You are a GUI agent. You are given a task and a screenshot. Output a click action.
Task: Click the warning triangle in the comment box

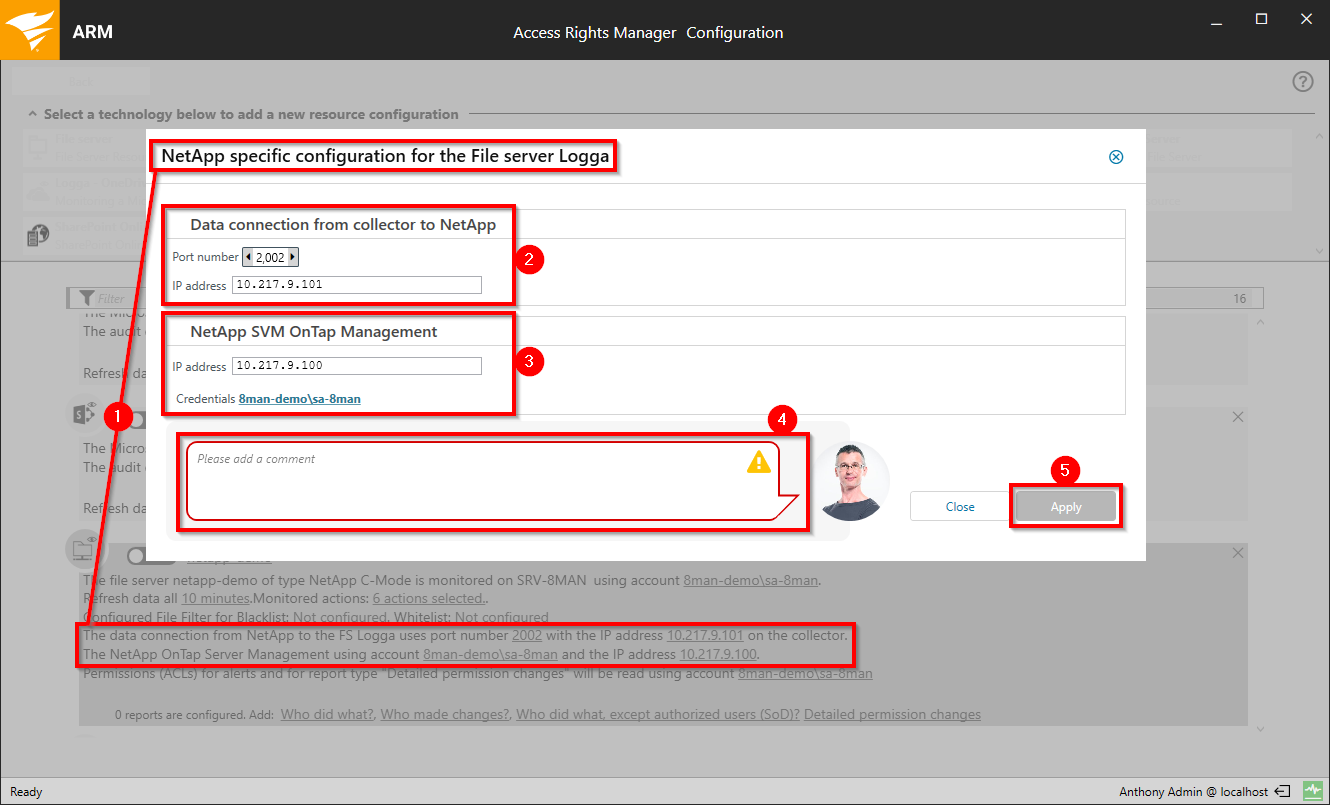pos(757,461)
